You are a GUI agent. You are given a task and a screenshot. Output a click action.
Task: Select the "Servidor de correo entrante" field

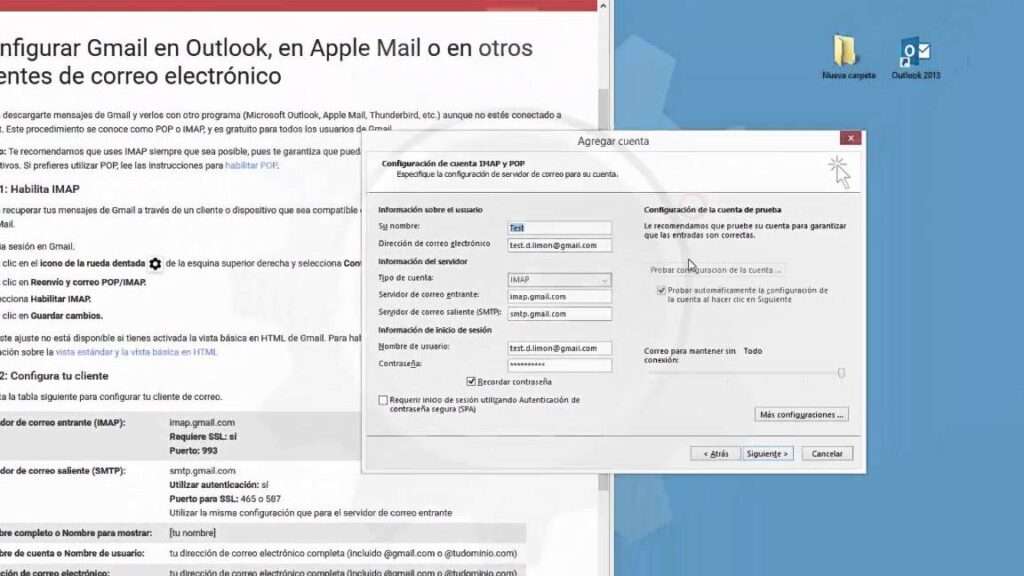[558, 296]
